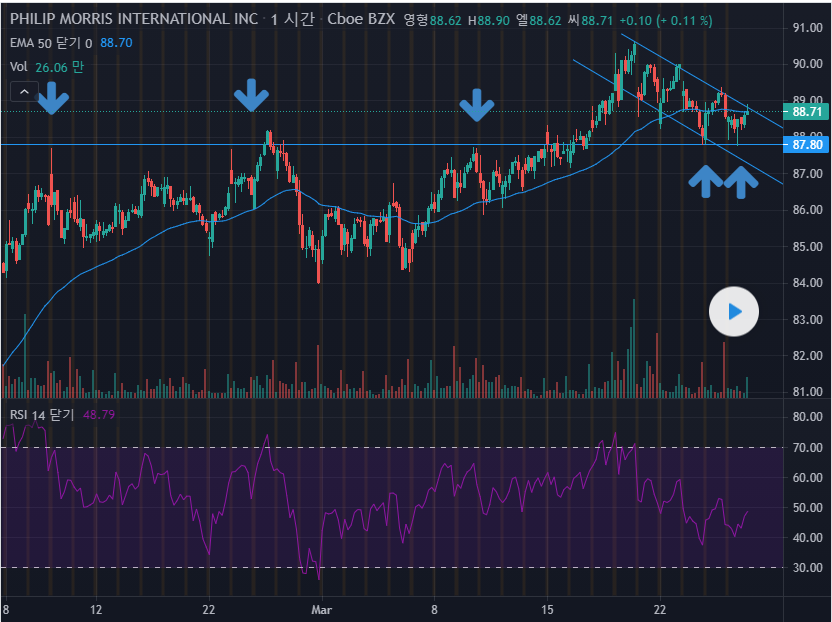The image size is (832, 622).
Task: Click the Philip Morris International Inc symbol title
Action: coord(133,20)
